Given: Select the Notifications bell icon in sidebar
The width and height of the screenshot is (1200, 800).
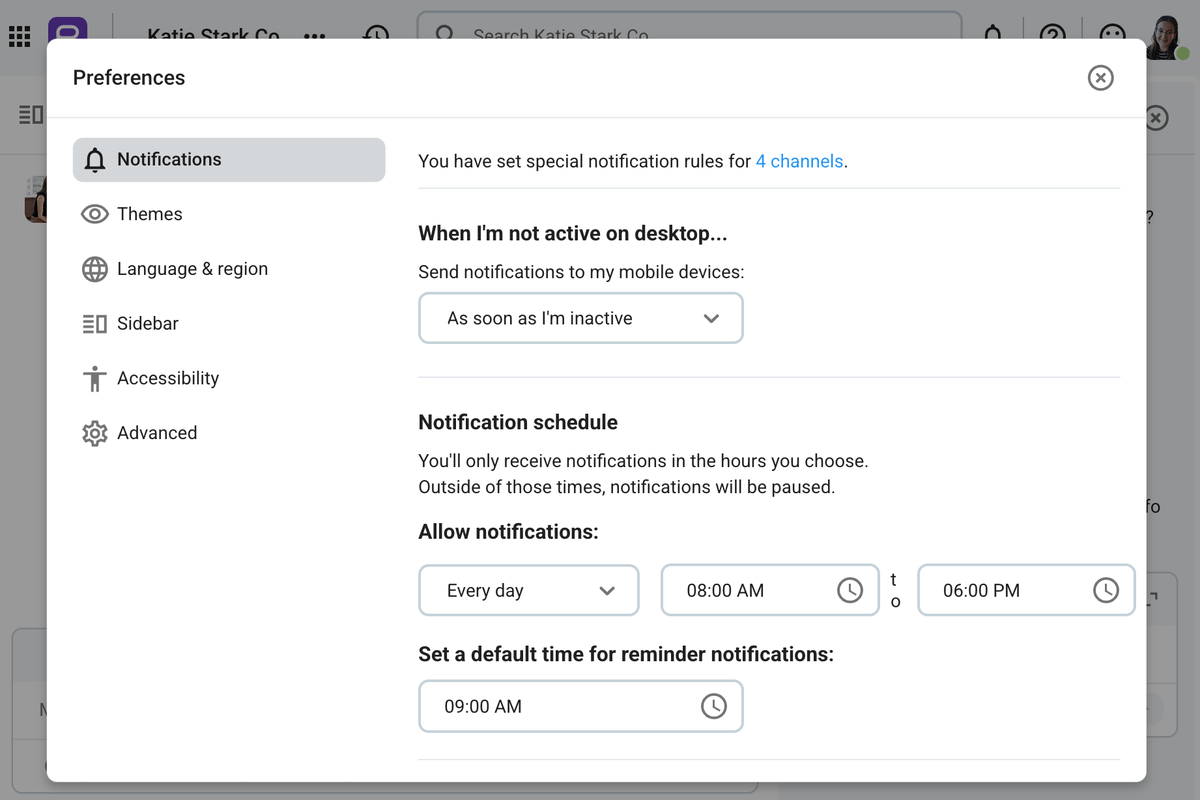Looking at the screenshot, I should pyautogui.click(x=95, y=159).
